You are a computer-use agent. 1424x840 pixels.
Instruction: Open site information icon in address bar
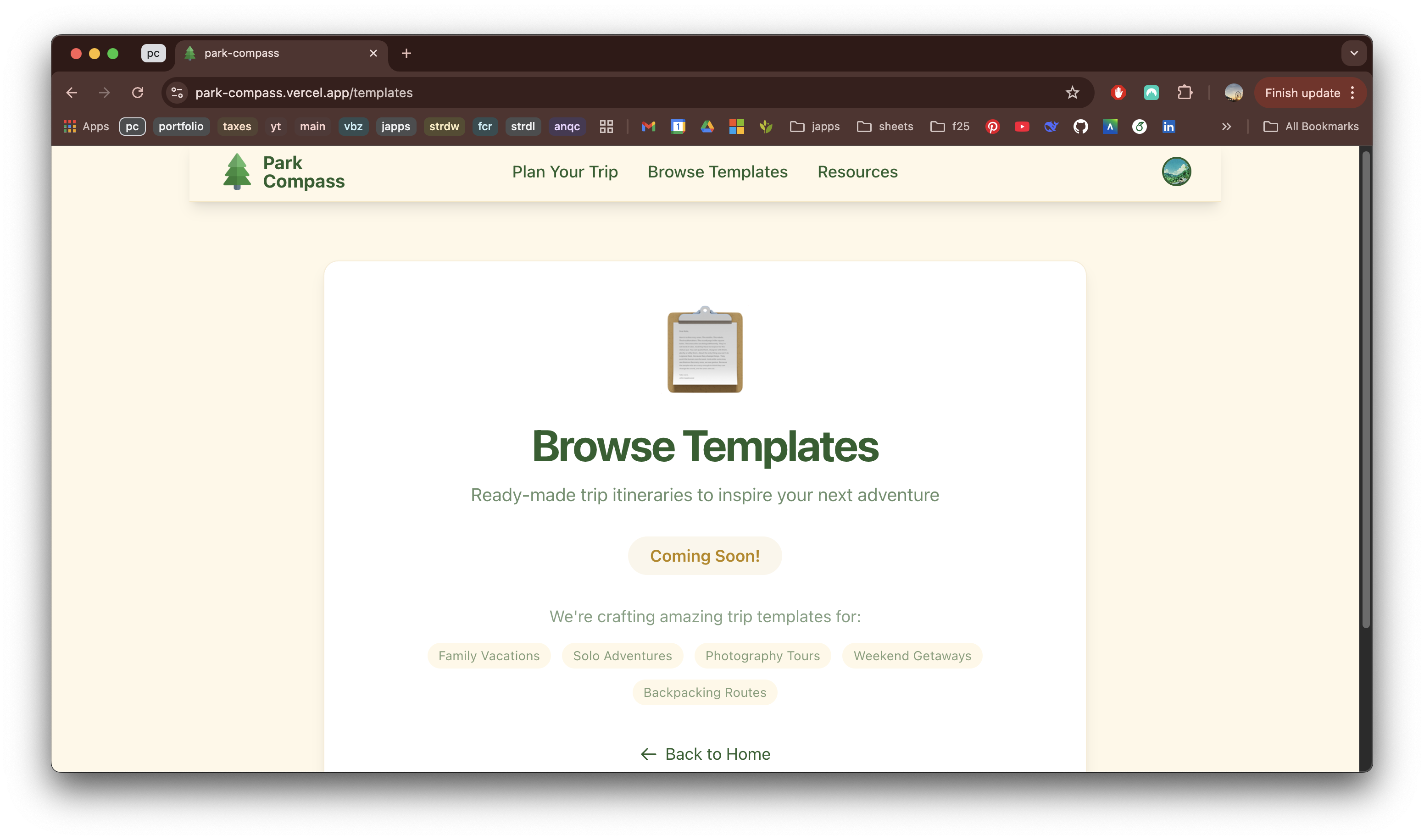(x=177, y=93)
